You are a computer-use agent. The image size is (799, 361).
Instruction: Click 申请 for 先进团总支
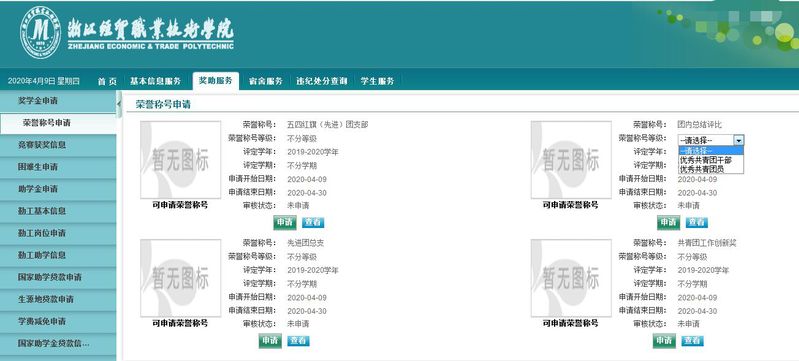click(x=270, y=341)
